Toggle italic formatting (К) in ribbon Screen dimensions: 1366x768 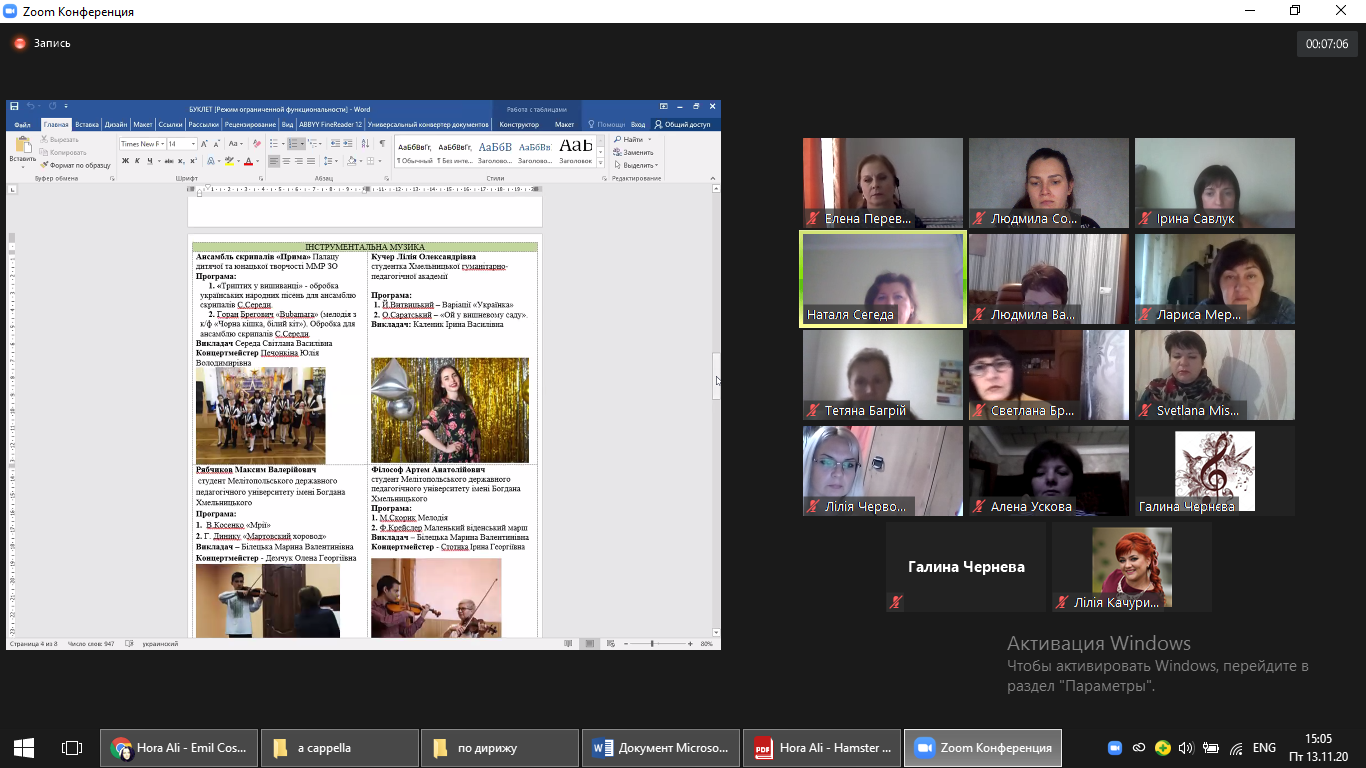click(136, 161)
